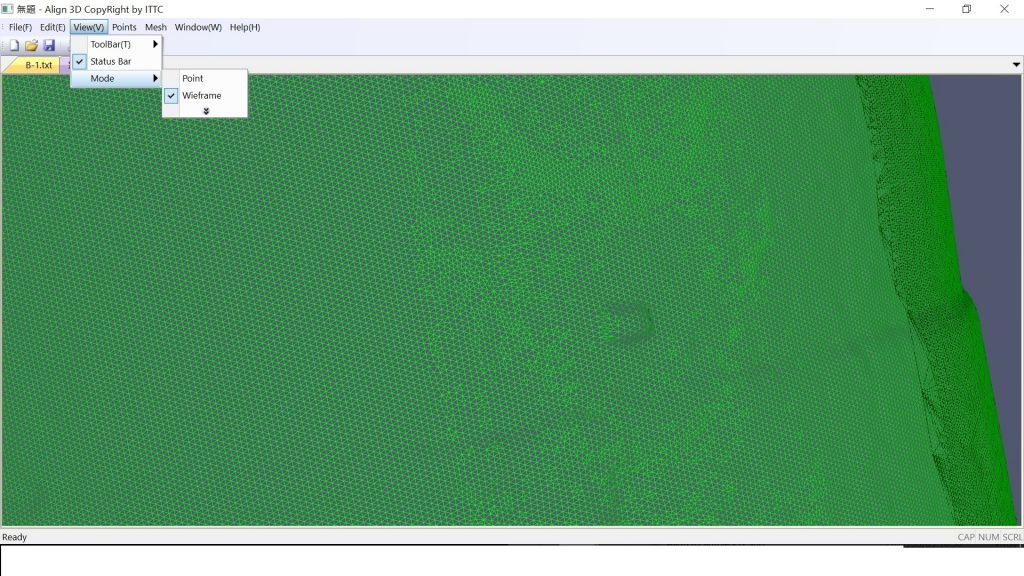Image resolution: width=1024 pixels, height=576 pixels.
Task: Click the Open file folder icon
Action: [x=31, y=45]
